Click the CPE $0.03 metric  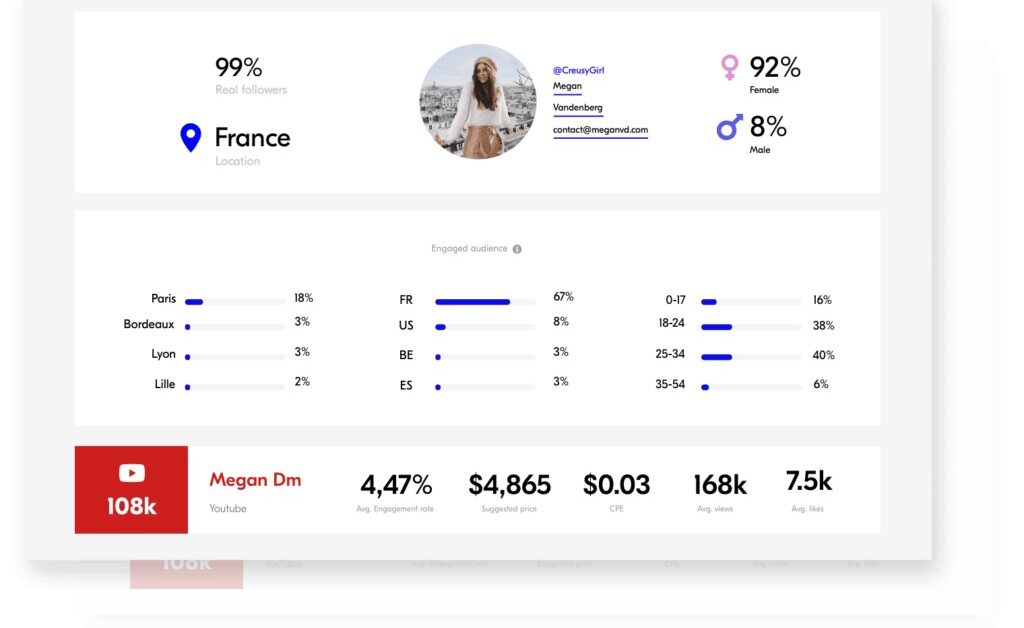pyautogui.click(x=616, y=485)
